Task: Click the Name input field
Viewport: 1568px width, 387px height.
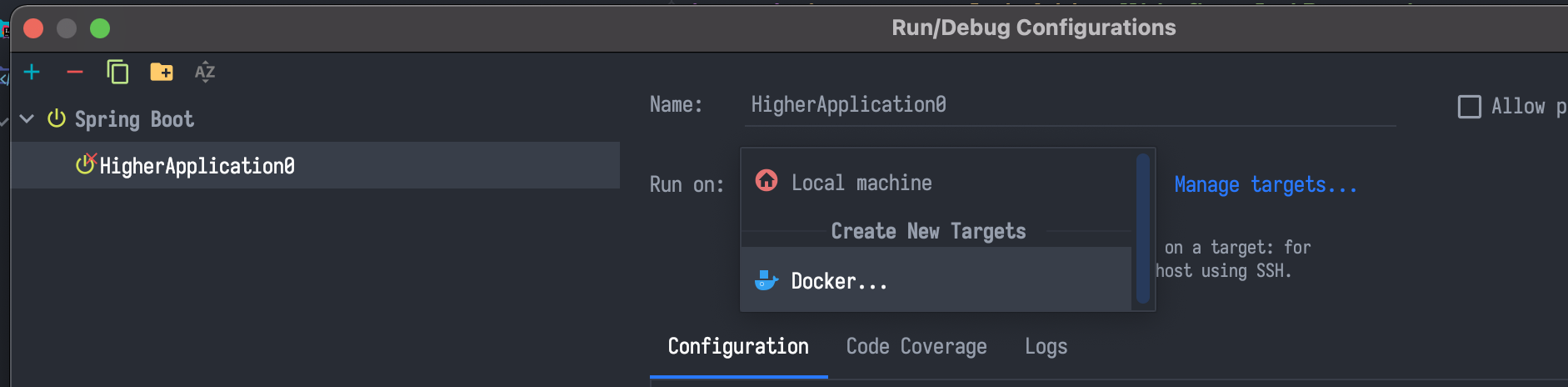Action: coord(1070,105)
